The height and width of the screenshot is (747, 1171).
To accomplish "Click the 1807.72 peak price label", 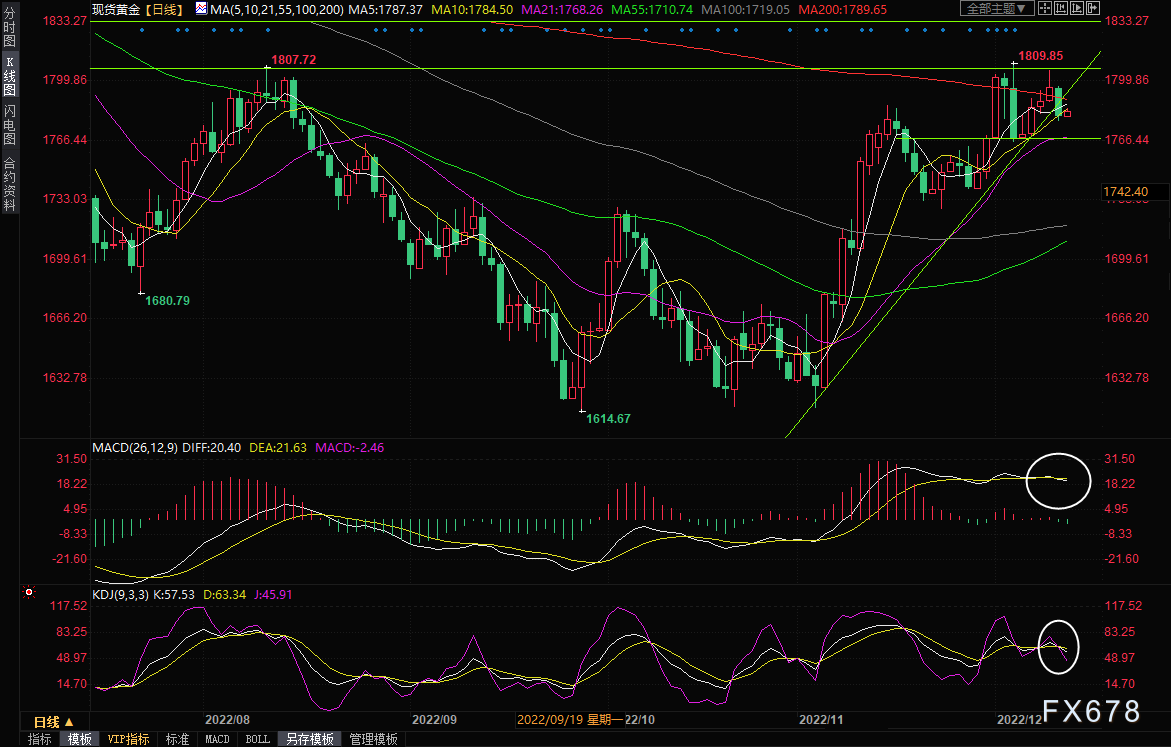I will pos(293,60).
